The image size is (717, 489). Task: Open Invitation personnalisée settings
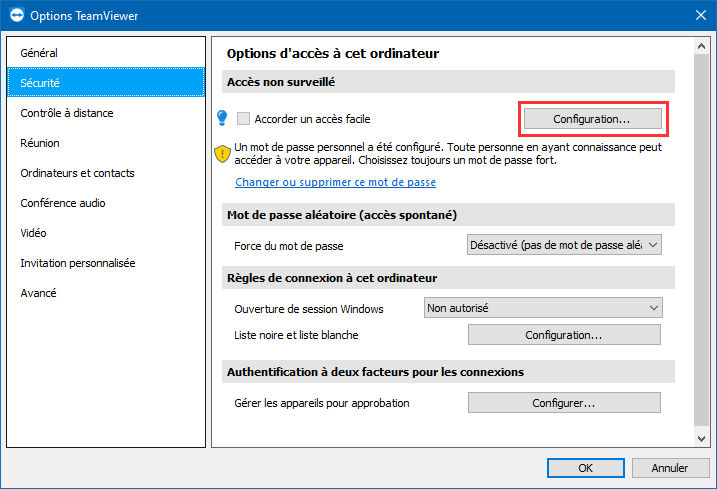click(106, 263)
